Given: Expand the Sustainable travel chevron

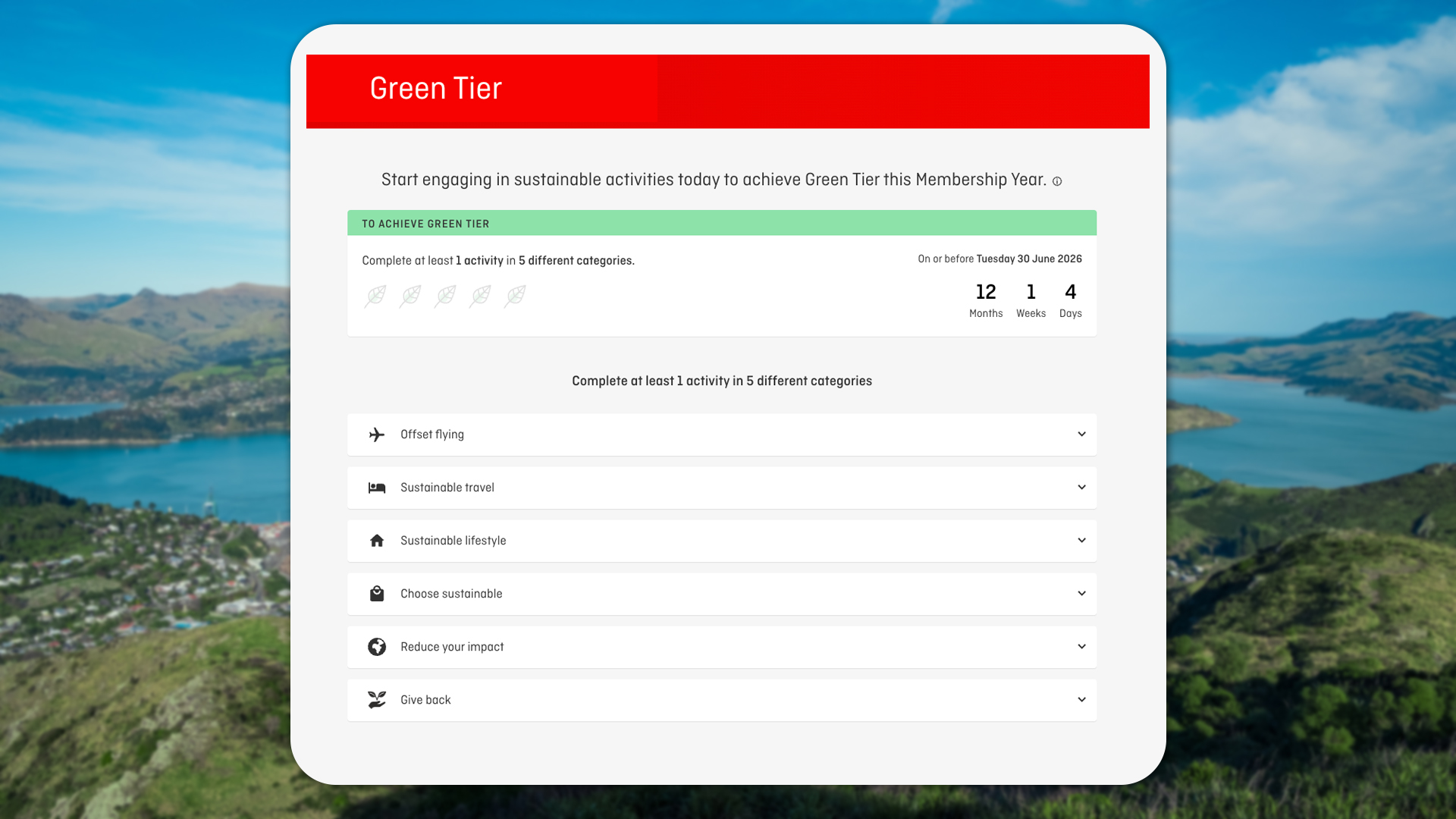Looking at the screenshot, I should (x=1081, y=488).
